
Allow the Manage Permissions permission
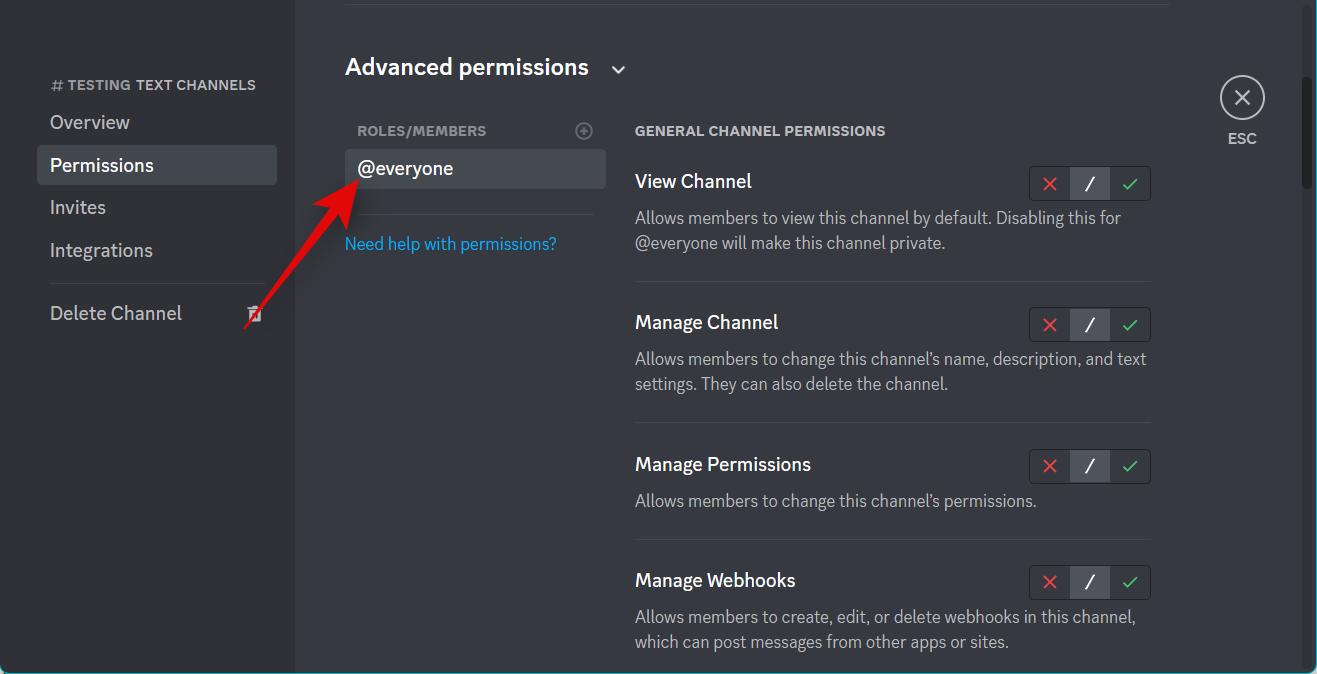[1130, 466]
